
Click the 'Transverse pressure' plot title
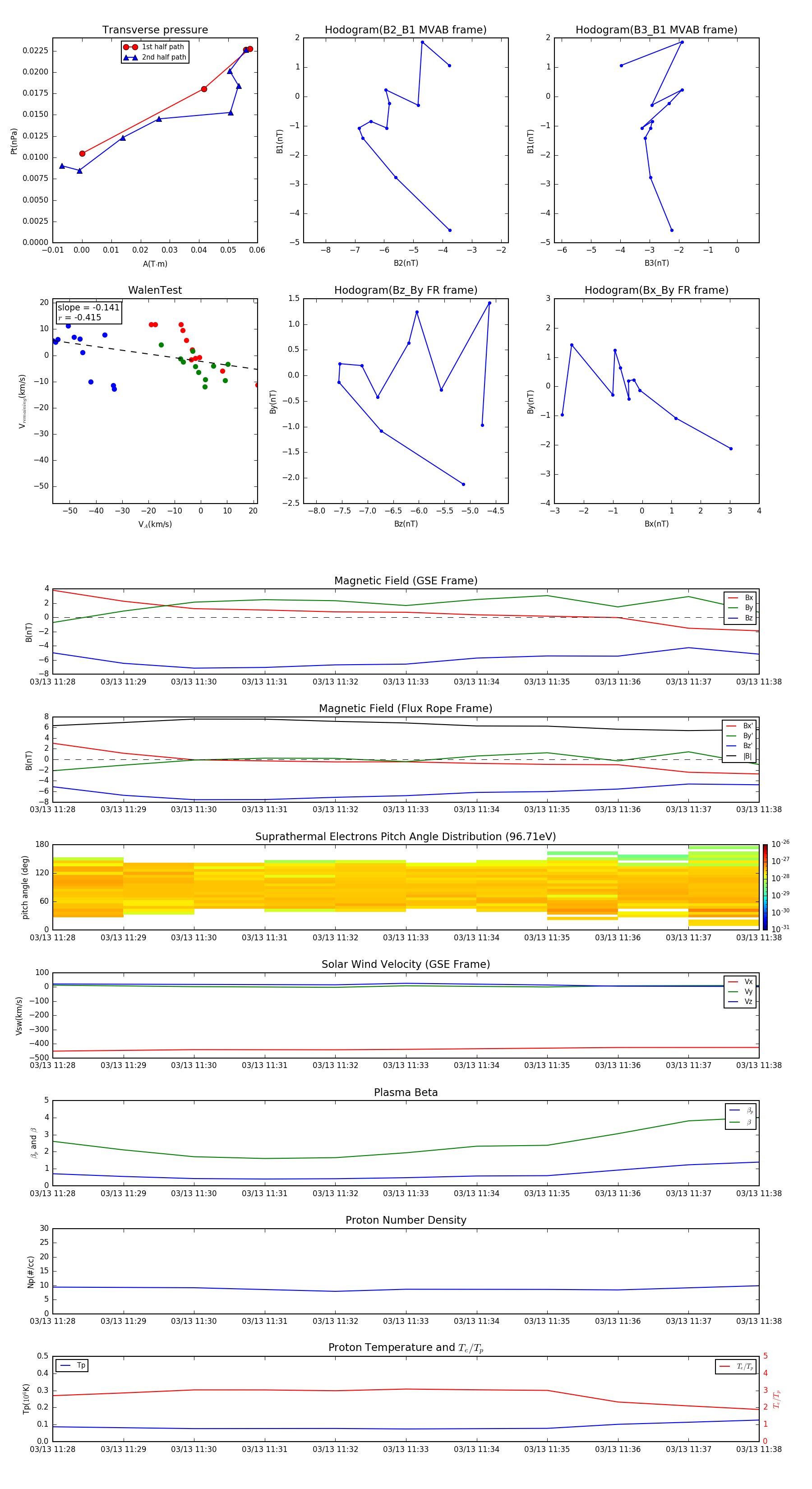(155, 29)
